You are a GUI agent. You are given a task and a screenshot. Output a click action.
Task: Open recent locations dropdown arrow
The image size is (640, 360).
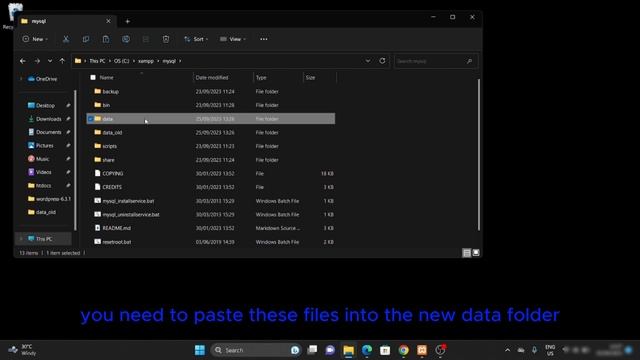click(x=50, y=61)
